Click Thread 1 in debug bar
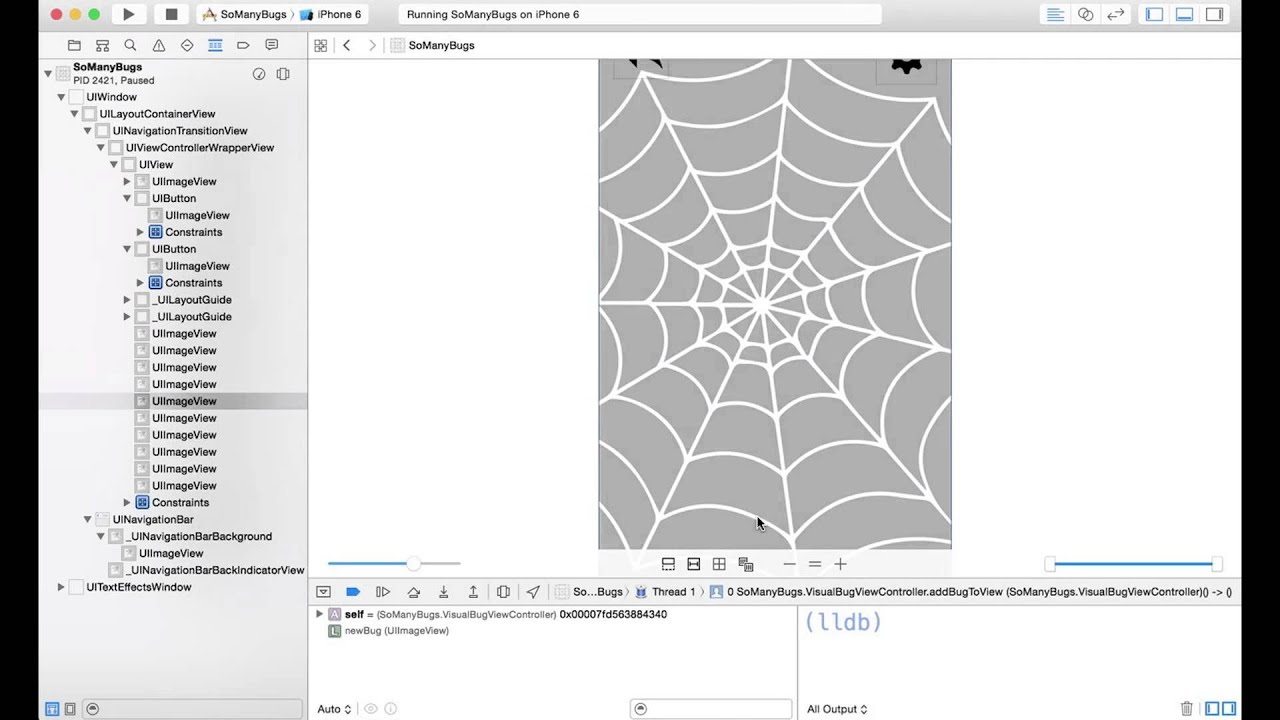Viewport: 1280px width, 720px height. tap(665, 592)
